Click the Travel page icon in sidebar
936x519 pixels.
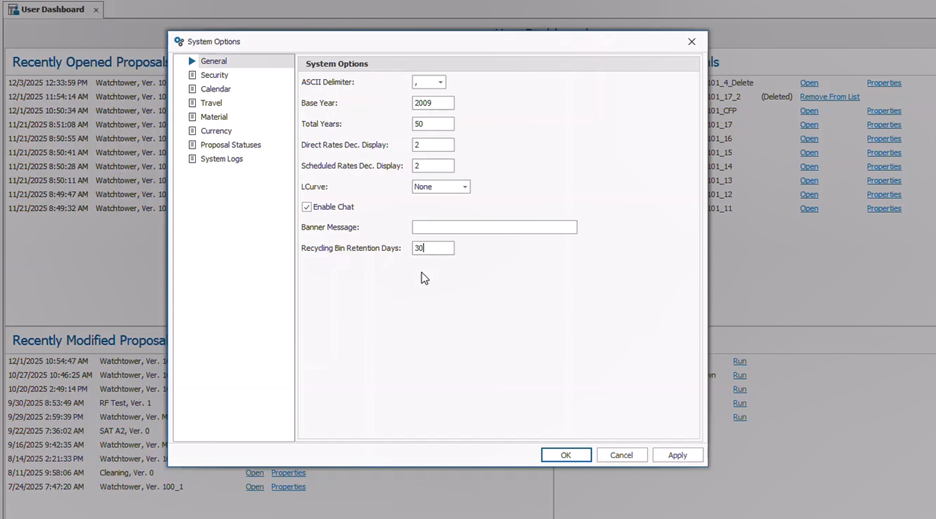192,103
